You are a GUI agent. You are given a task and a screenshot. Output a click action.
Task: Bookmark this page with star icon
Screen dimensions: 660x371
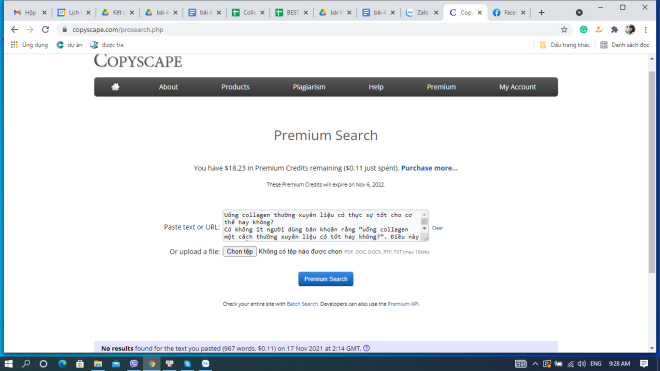[564, 29]
